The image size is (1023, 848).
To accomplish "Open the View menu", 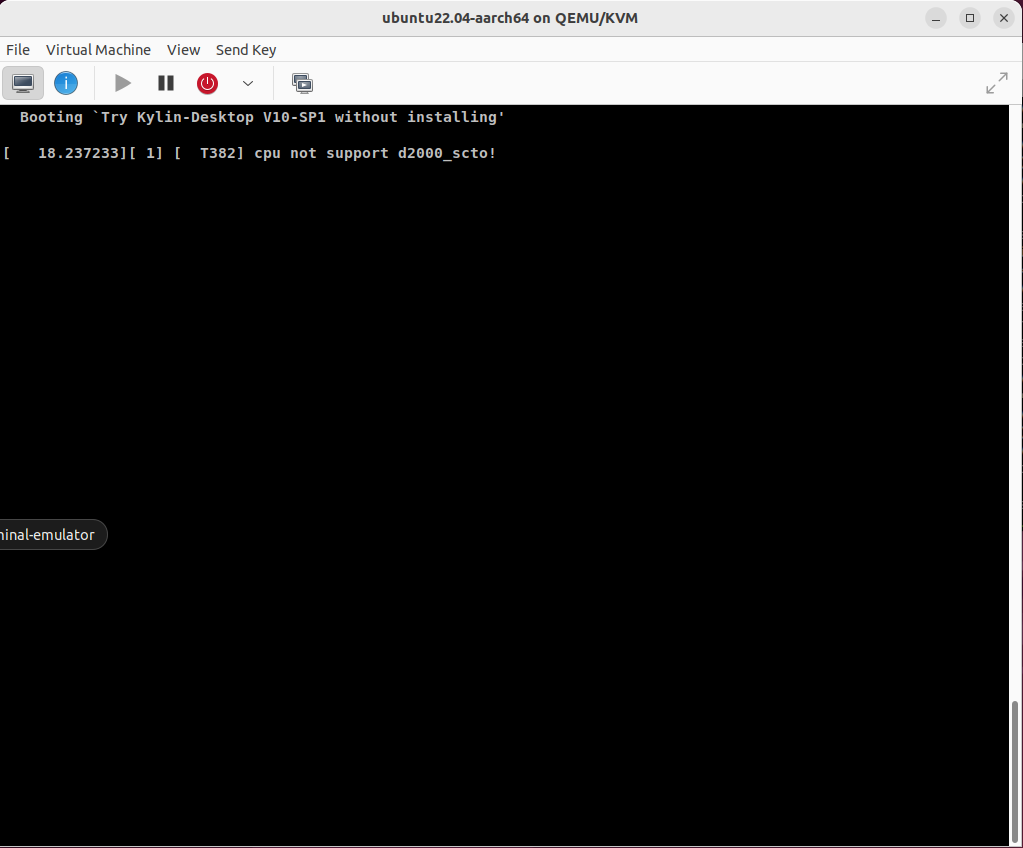I will 183,50.
